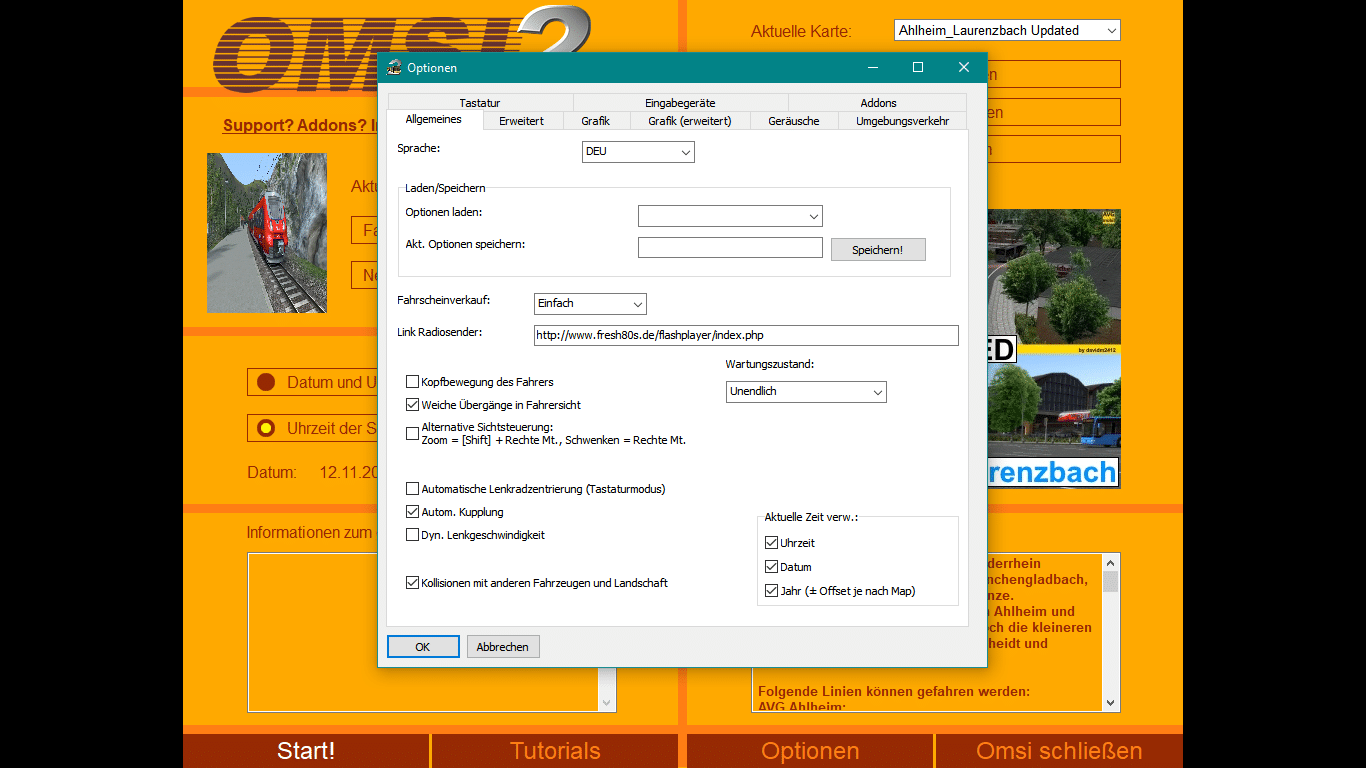
Task: Confirm the dialog with OK
Action: pos(423,647)
